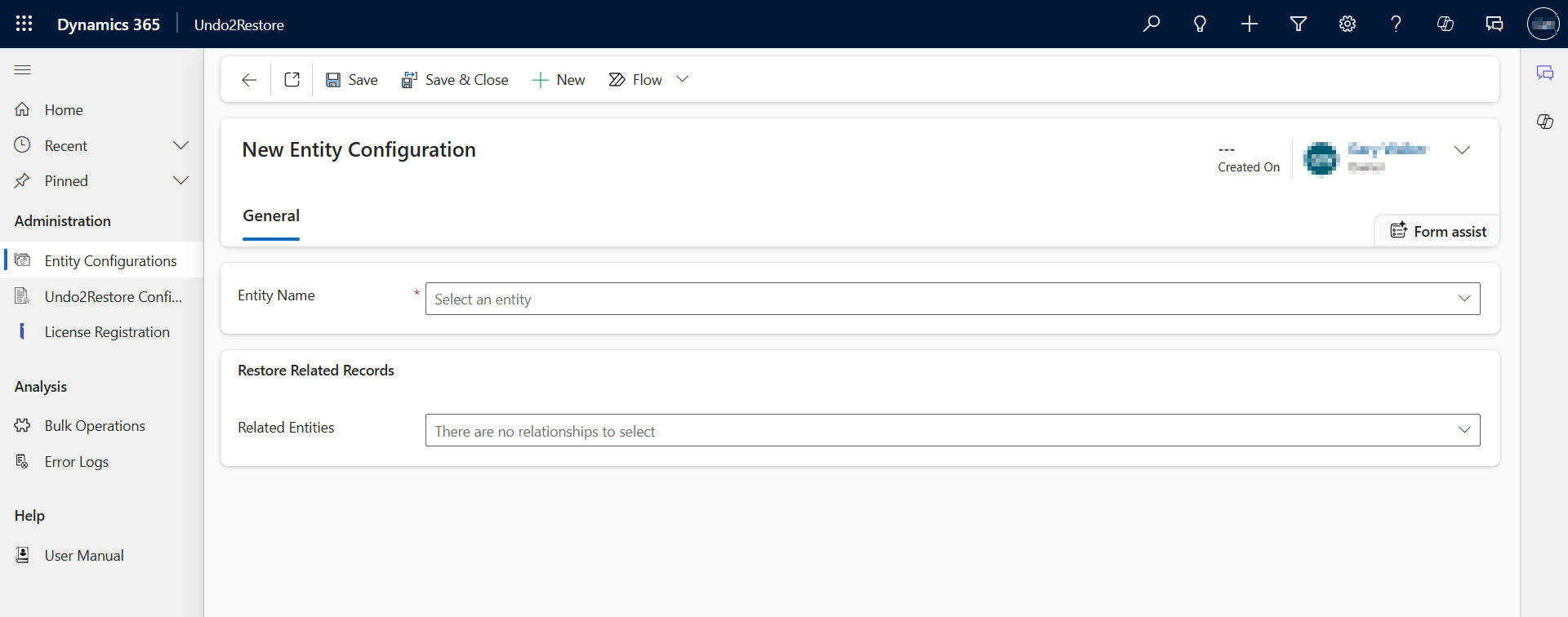Open Copilot icon in right side pane
The height and width of the screenshot is (617, 1568).
[1544, 122]
